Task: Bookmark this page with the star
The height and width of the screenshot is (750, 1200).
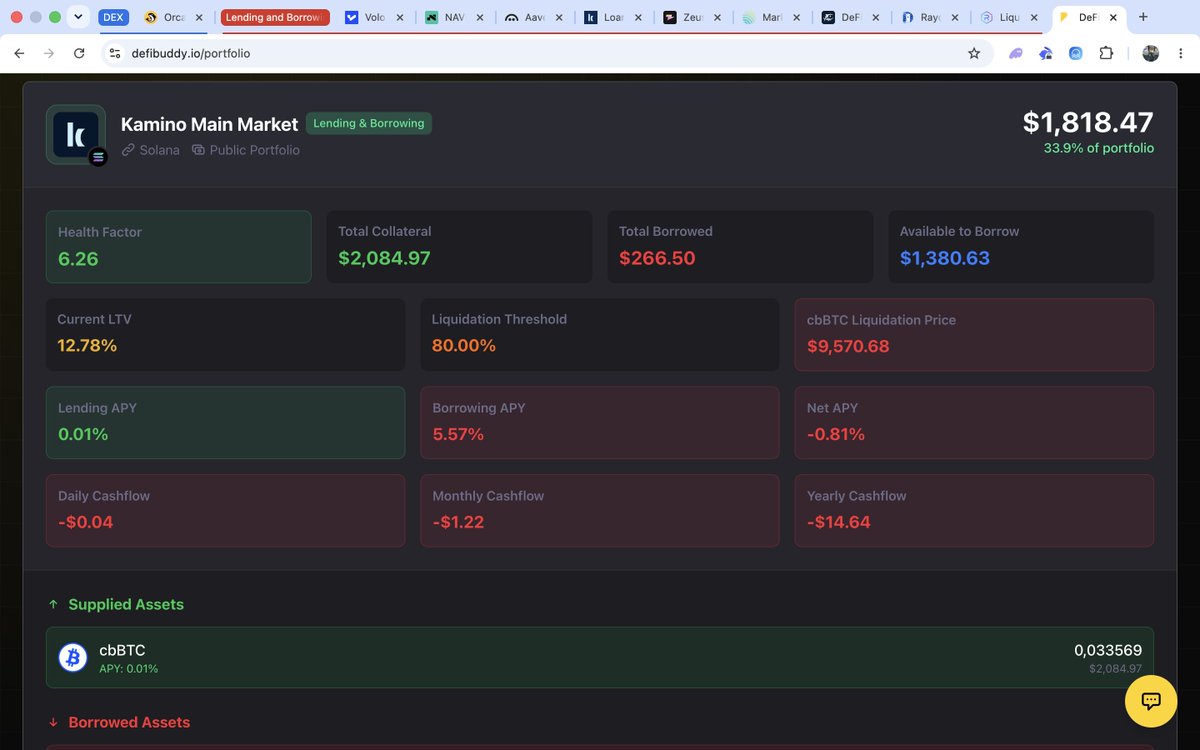Action: 974,53
